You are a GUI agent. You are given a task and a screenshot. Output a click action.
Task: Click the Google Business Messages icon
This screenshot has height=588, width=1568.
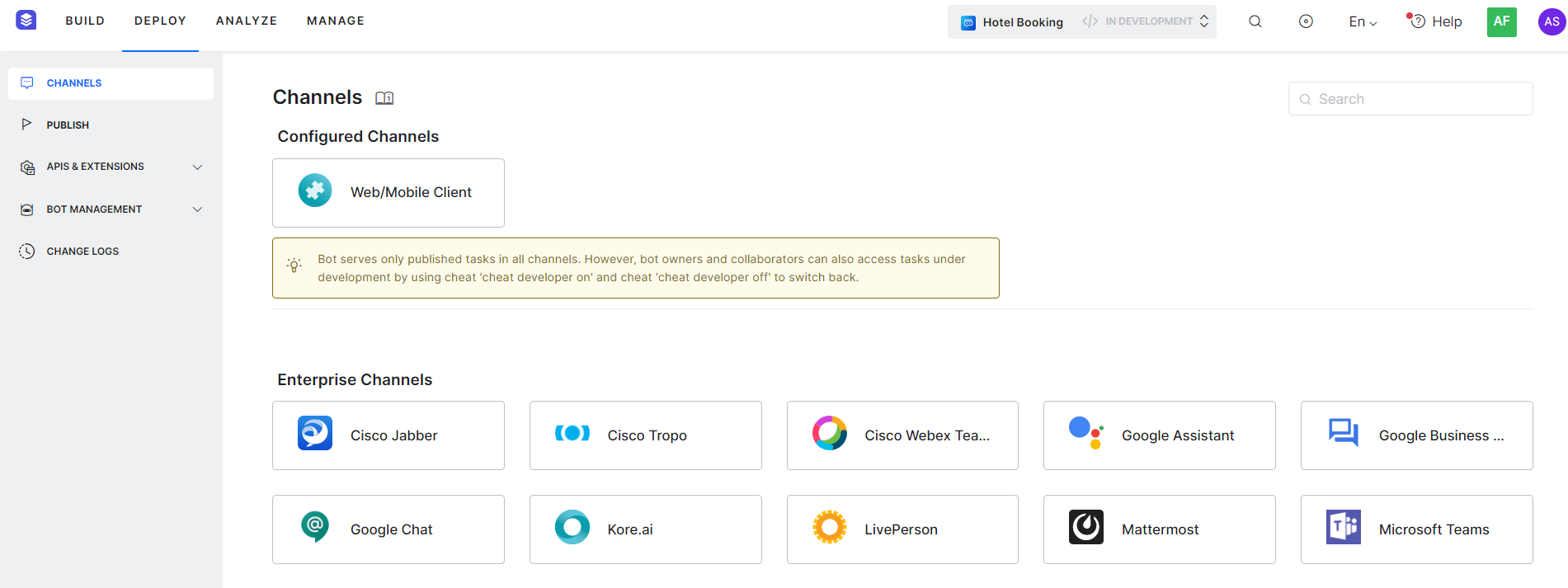(1344, 432)
